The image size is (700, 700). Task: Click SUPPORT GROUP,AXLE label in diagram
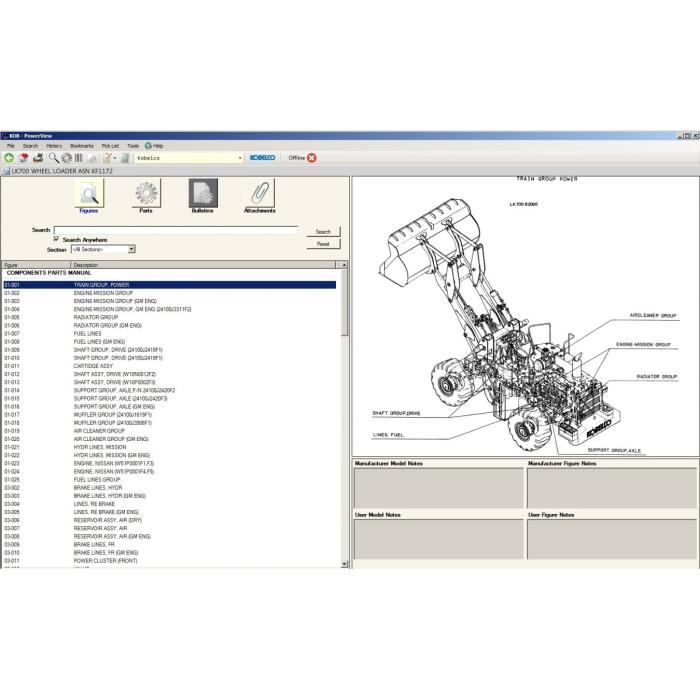[614, 450]
